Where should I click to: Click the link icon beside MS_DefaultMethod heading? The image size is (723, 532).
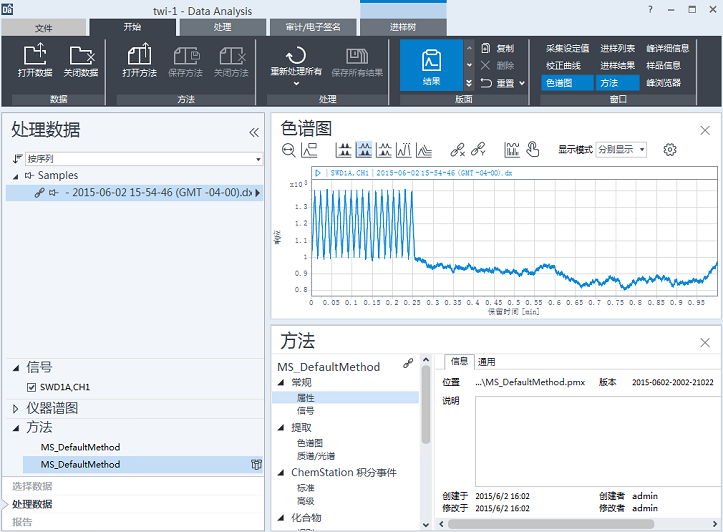(x=408, y=363)
